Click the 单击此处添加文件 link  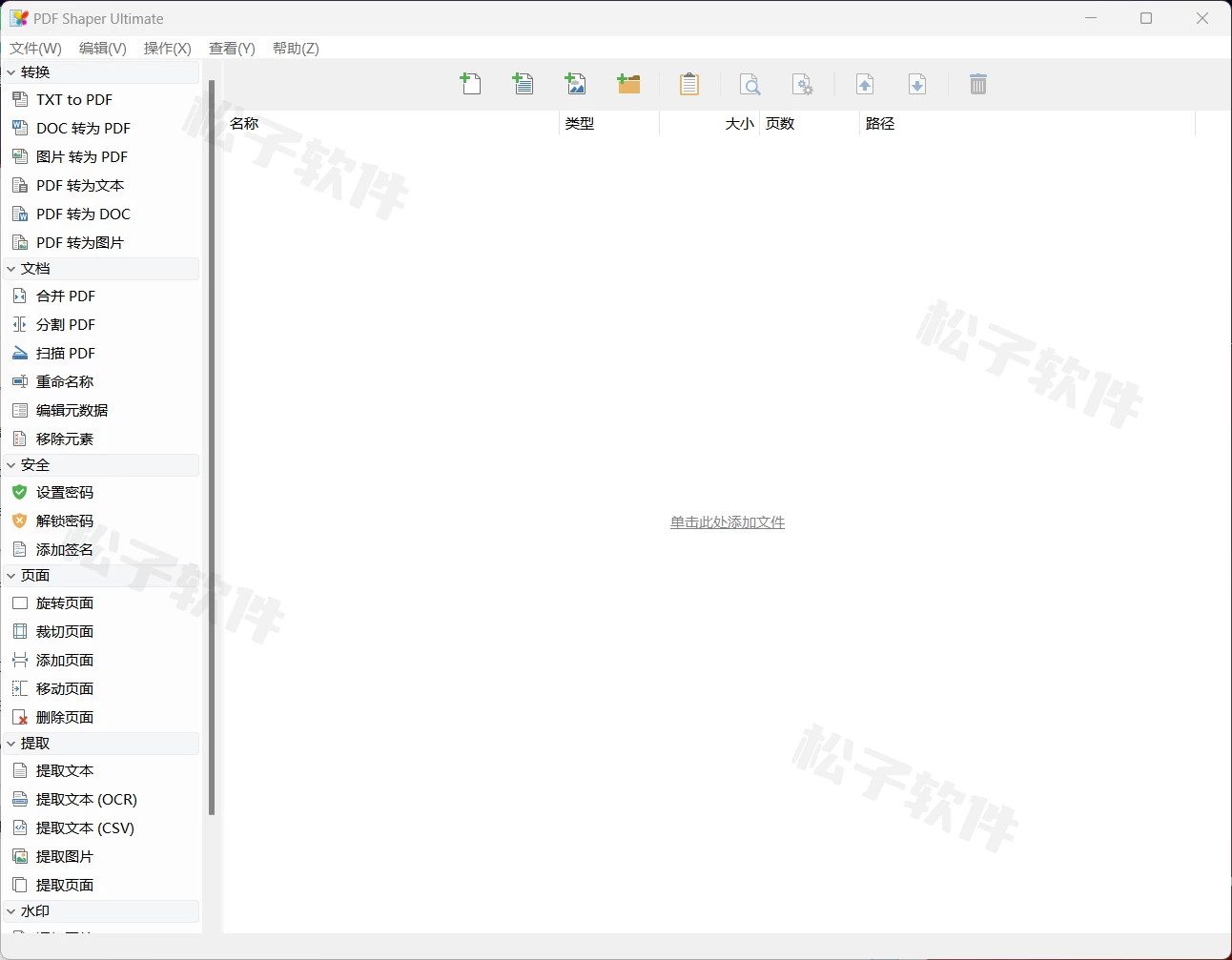(728, 522)
